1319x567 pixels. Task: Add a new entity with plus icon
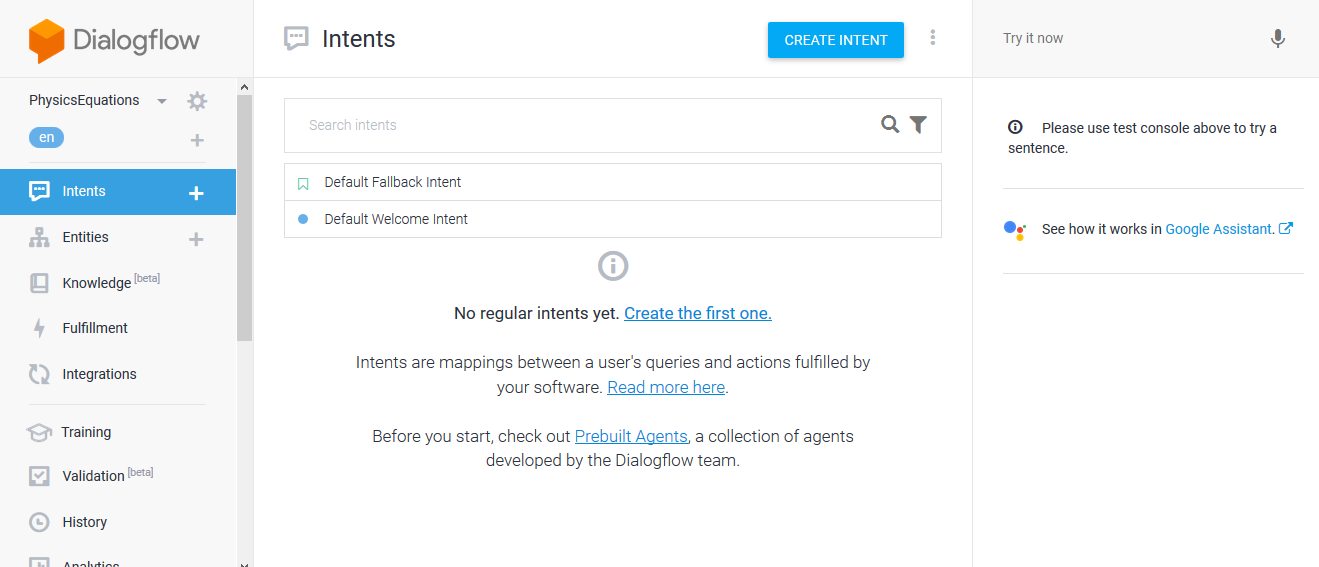[197, 239]
